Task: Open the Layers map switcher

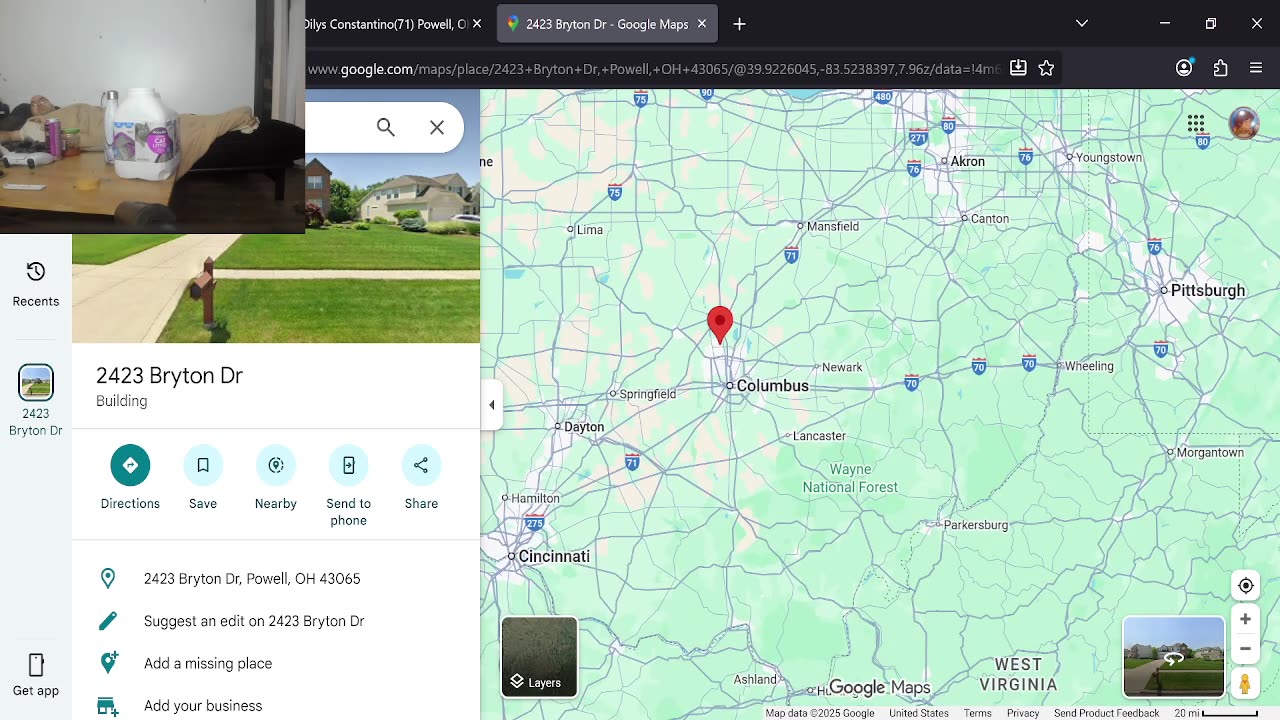Action: pos(539,656)
